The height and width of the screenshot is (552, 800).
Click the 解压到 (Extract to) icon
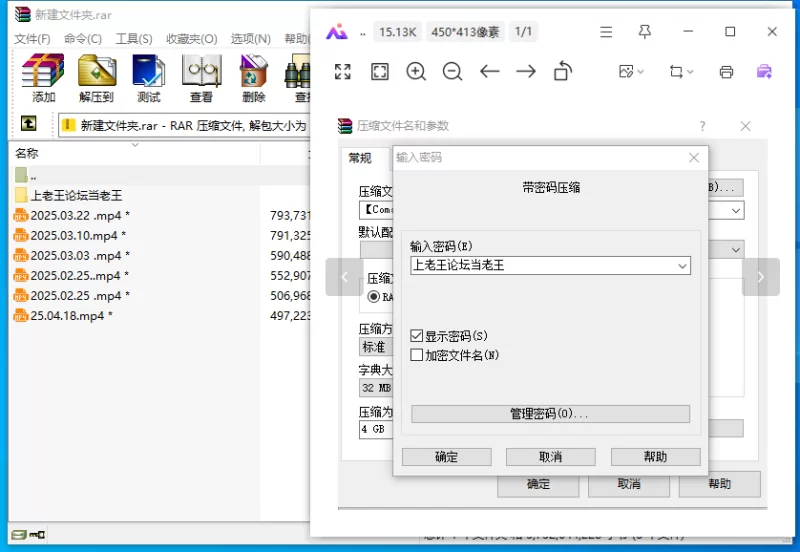click(96, 78)
